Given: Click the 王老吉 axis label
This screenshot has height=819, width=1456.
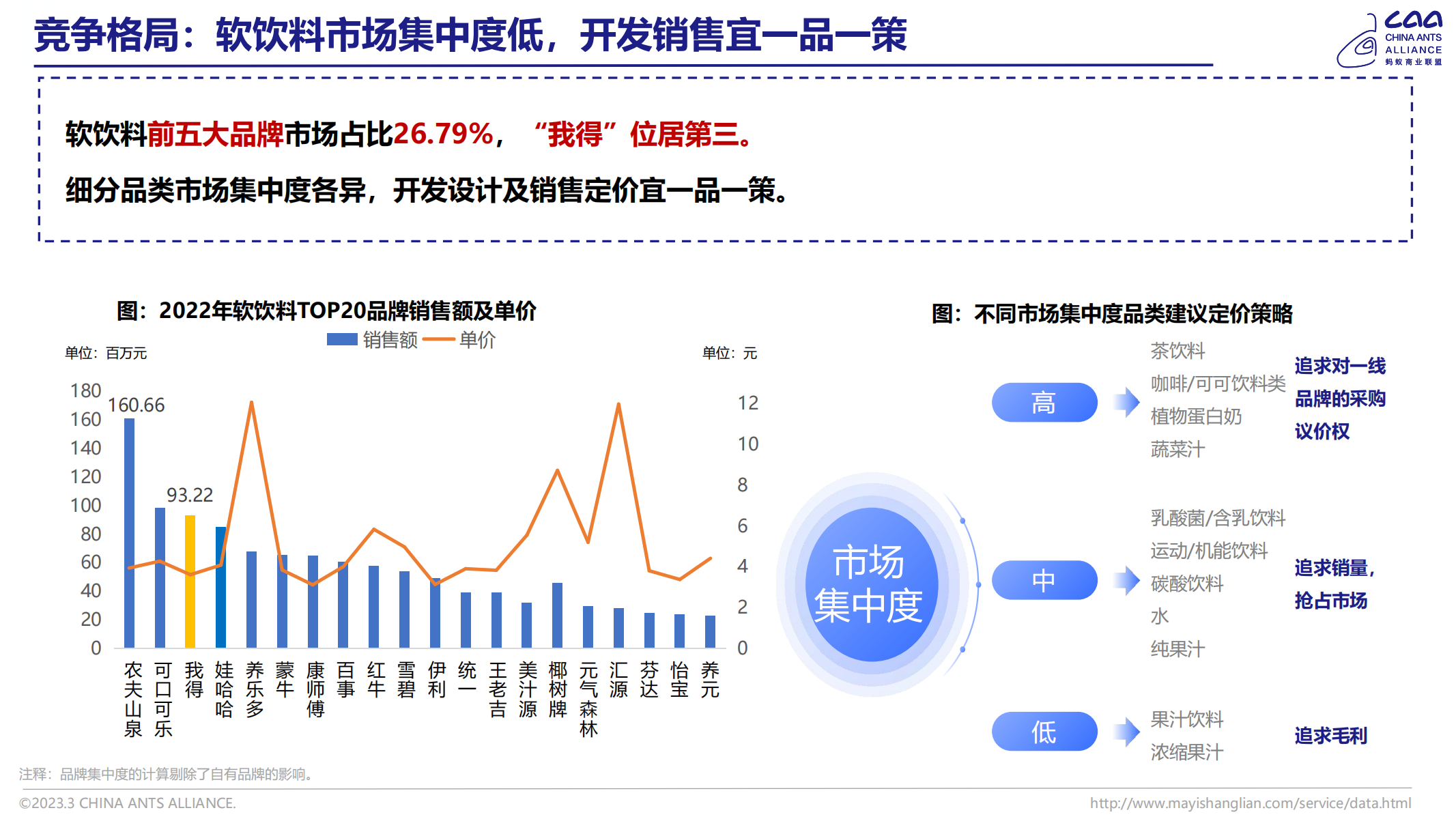Looking at the screenshot, I should tap(498, 689).
